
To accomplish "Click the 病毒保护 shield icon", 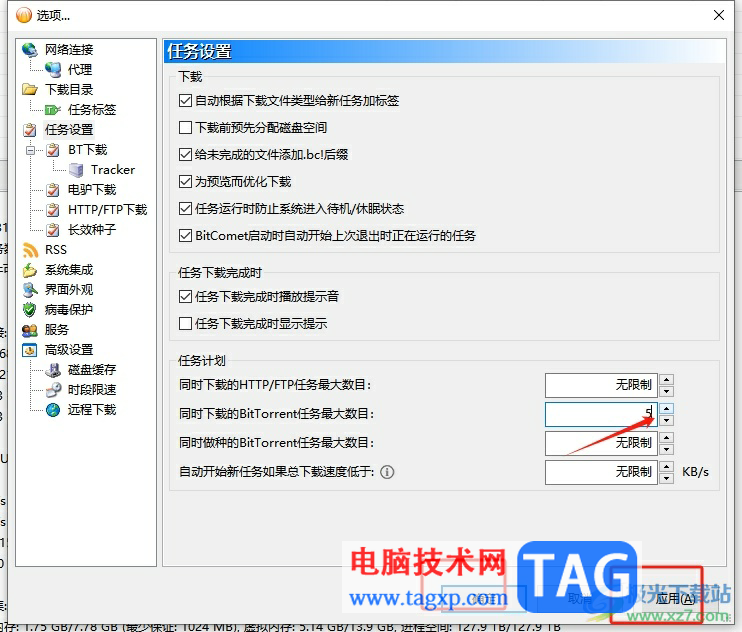I will 29,310.
